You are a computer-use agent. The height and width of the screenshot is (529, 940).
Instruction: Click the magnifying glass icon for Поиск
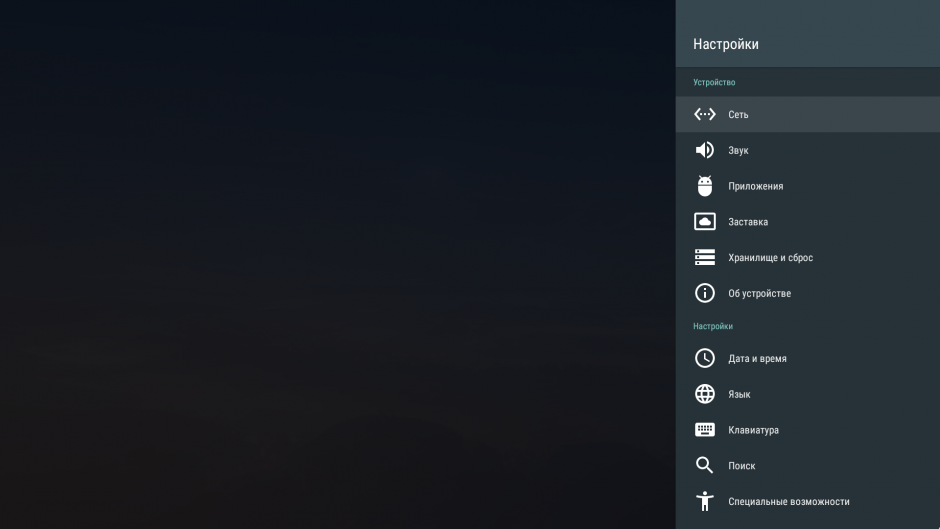[704, 465]
